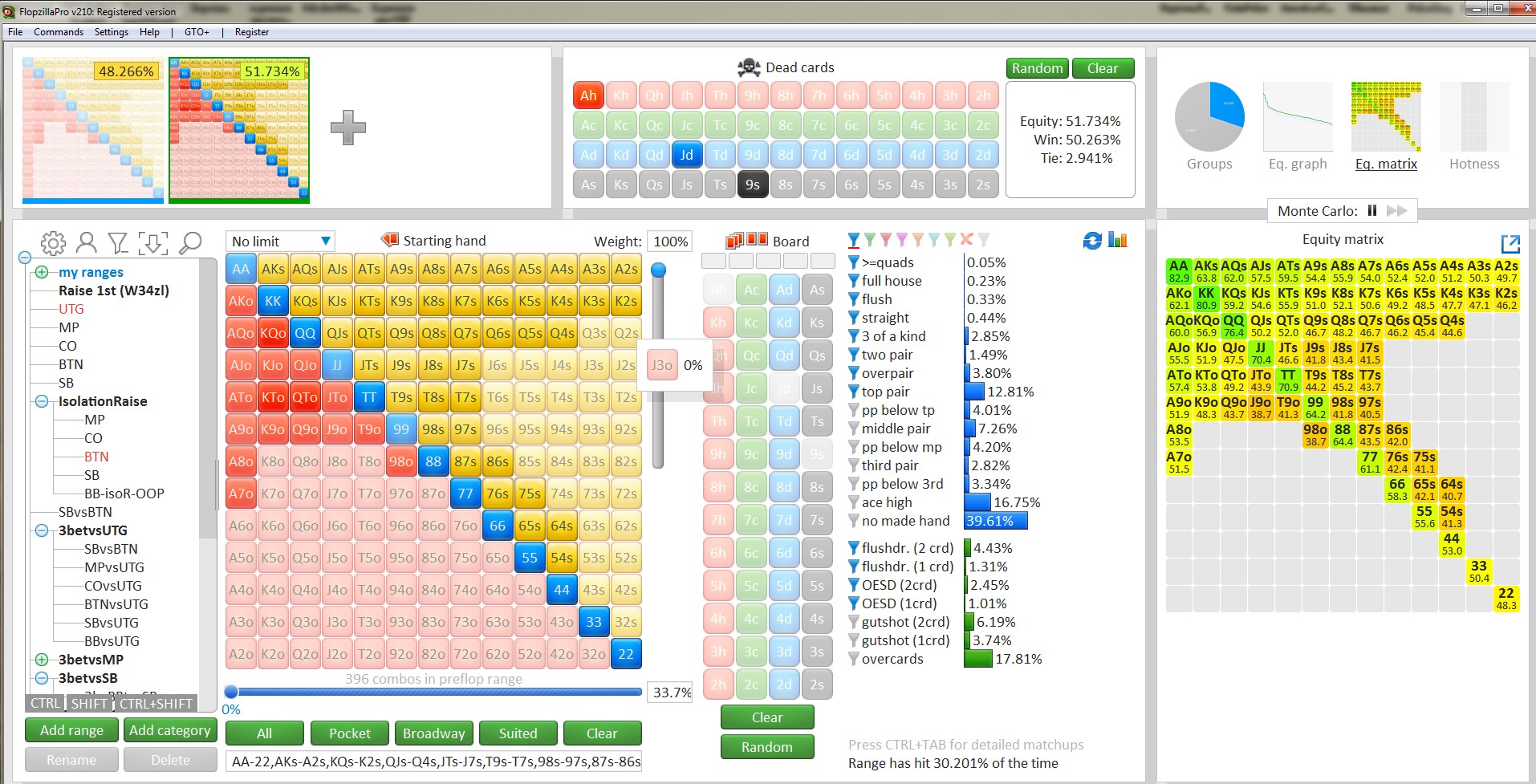Open the Commands menu

pyautogui.click(x=59, y=32)
